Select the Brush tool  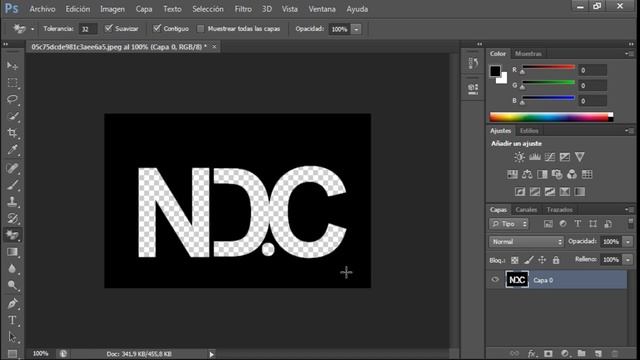coord(12,185)
